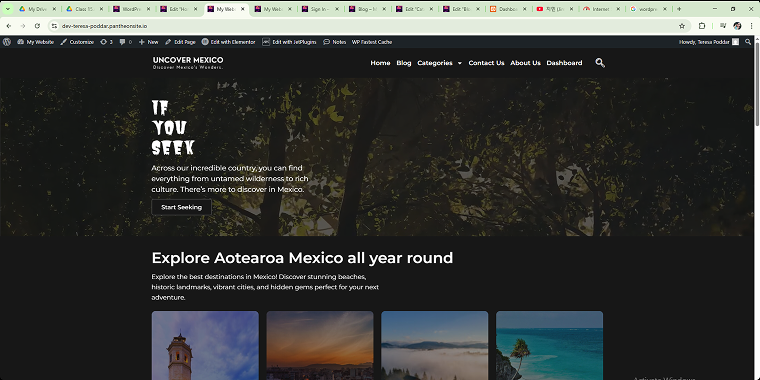Launch Edit with Elementor
The image size is (760, 380).
point(228,42)
